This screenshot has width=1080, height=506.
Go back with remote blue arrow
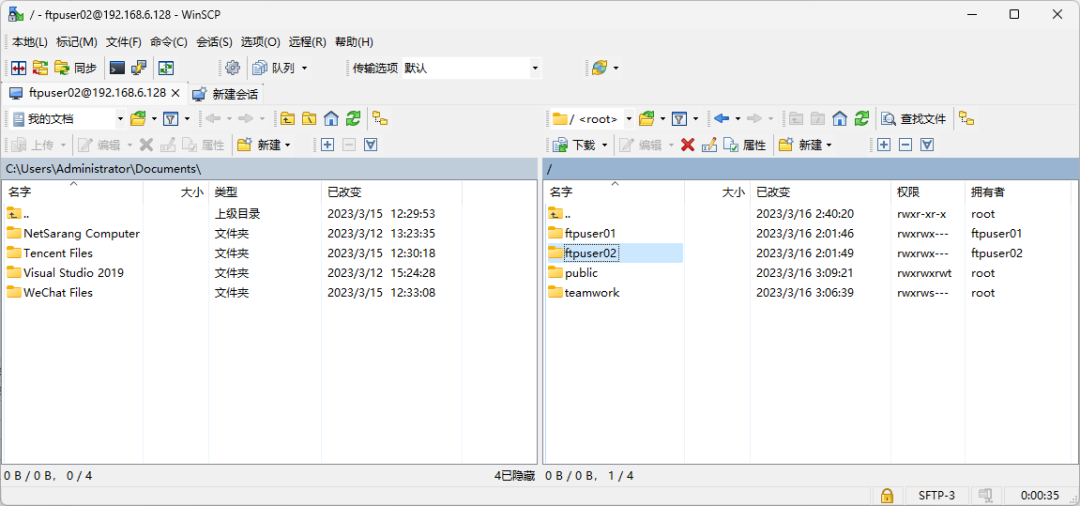click(x=721, y=119)
